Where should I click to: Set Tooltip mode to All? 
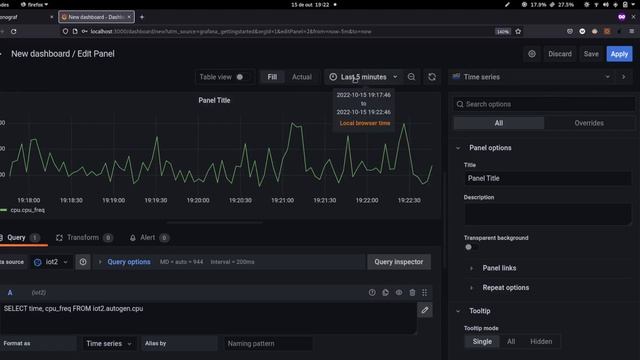511,341
